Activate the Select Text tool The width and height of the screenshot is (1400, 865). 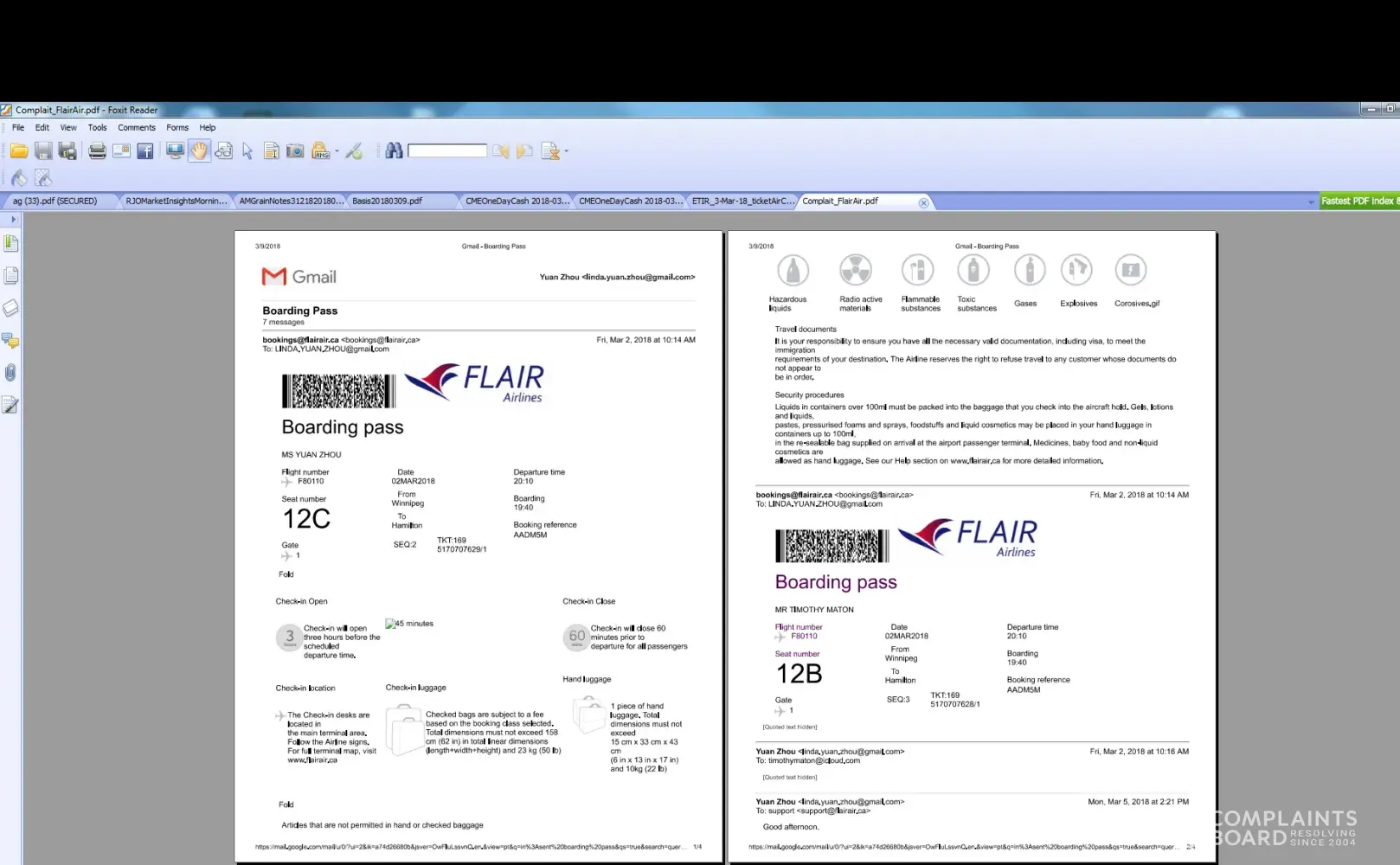coord(271,151)
